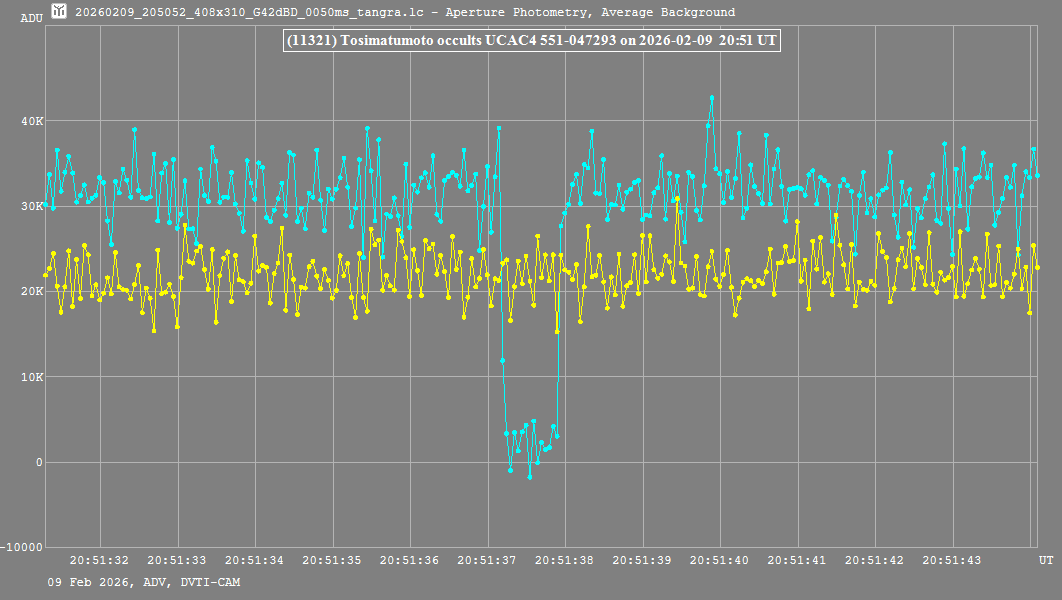Click the footer text 09 Feb 2026, ADV, DVTI-CAM
The height and width of the screenshot is (600, 1062).
point(143,582)
